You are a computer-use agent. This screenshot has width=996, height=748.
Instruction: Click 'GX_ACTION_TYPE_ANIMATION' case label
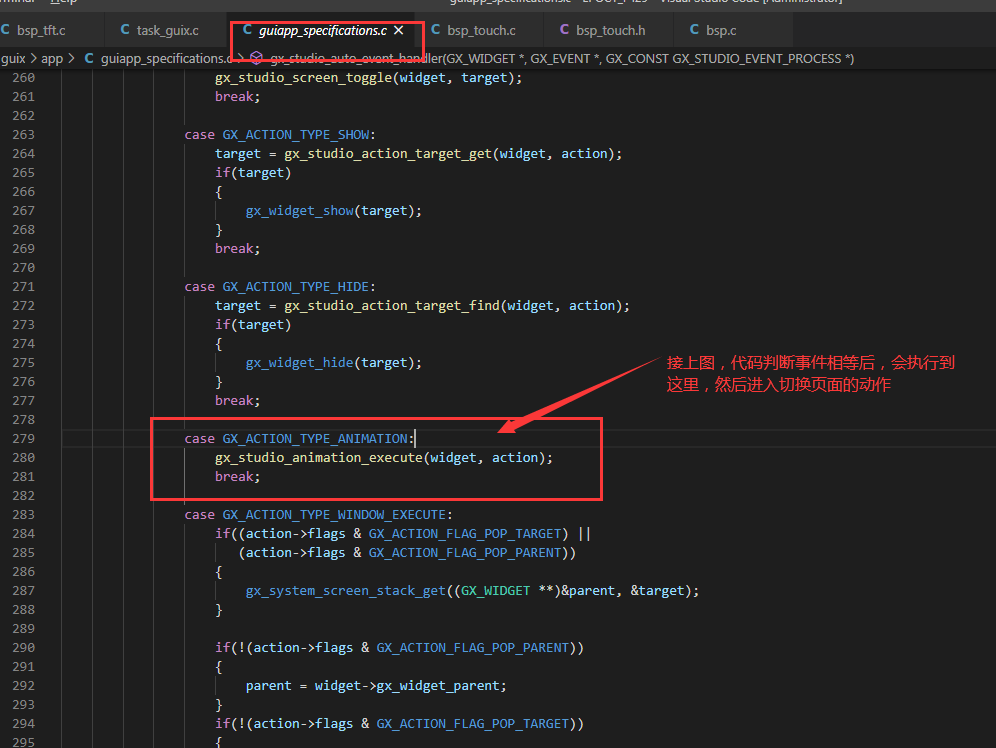point(314,439)
